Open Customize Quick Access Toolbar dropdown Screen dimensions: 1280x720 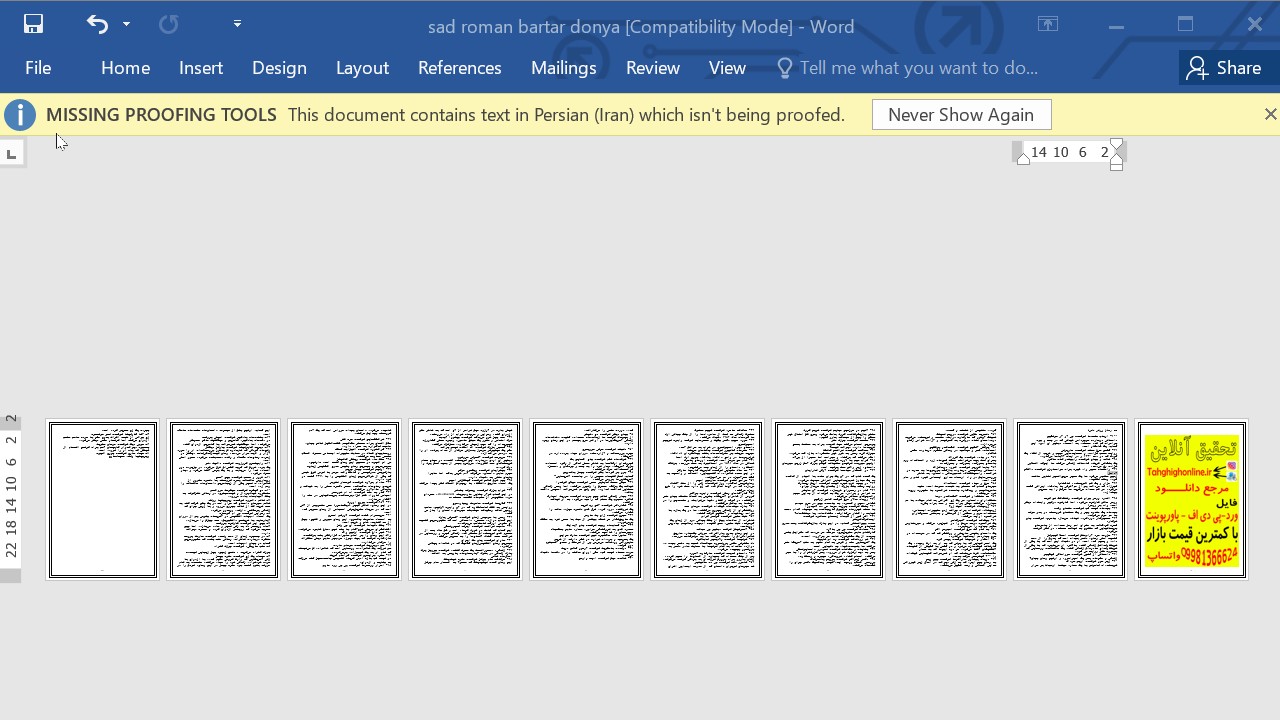pos(237,24)
